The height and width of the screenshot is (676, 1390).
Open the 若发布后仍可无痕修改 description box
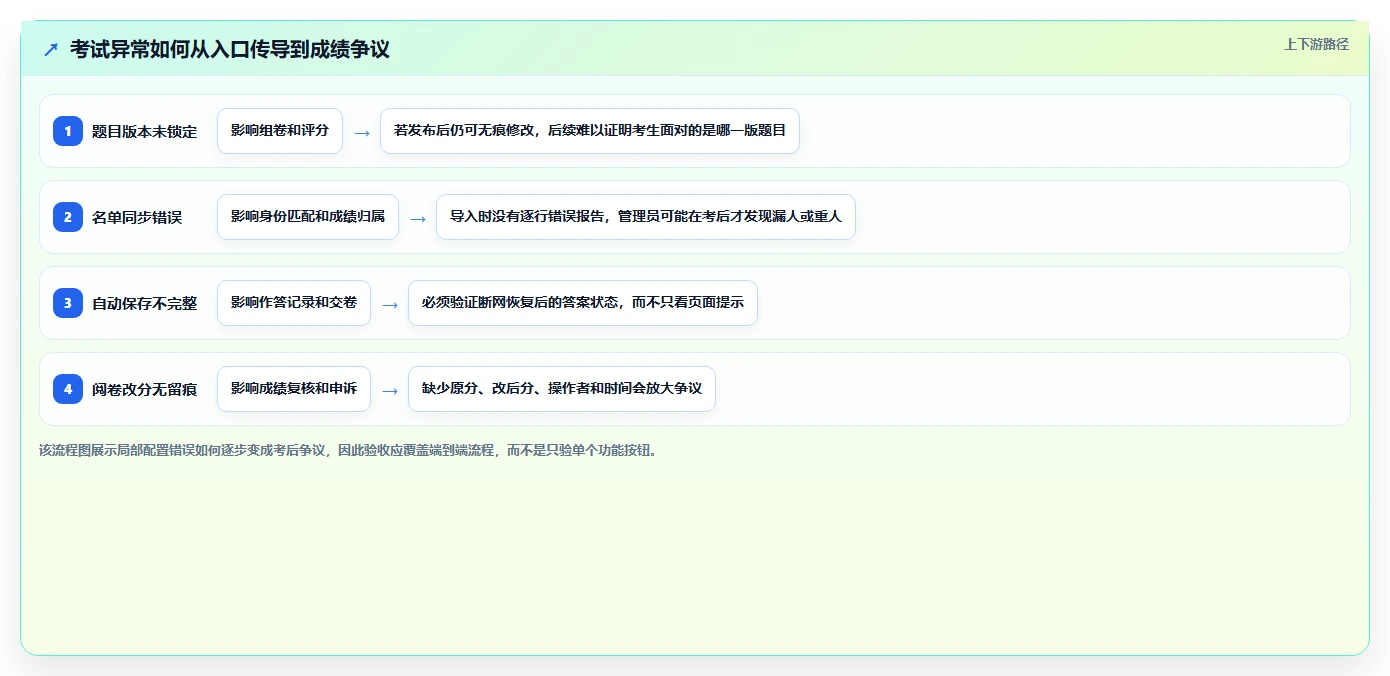tap(590, 131)
